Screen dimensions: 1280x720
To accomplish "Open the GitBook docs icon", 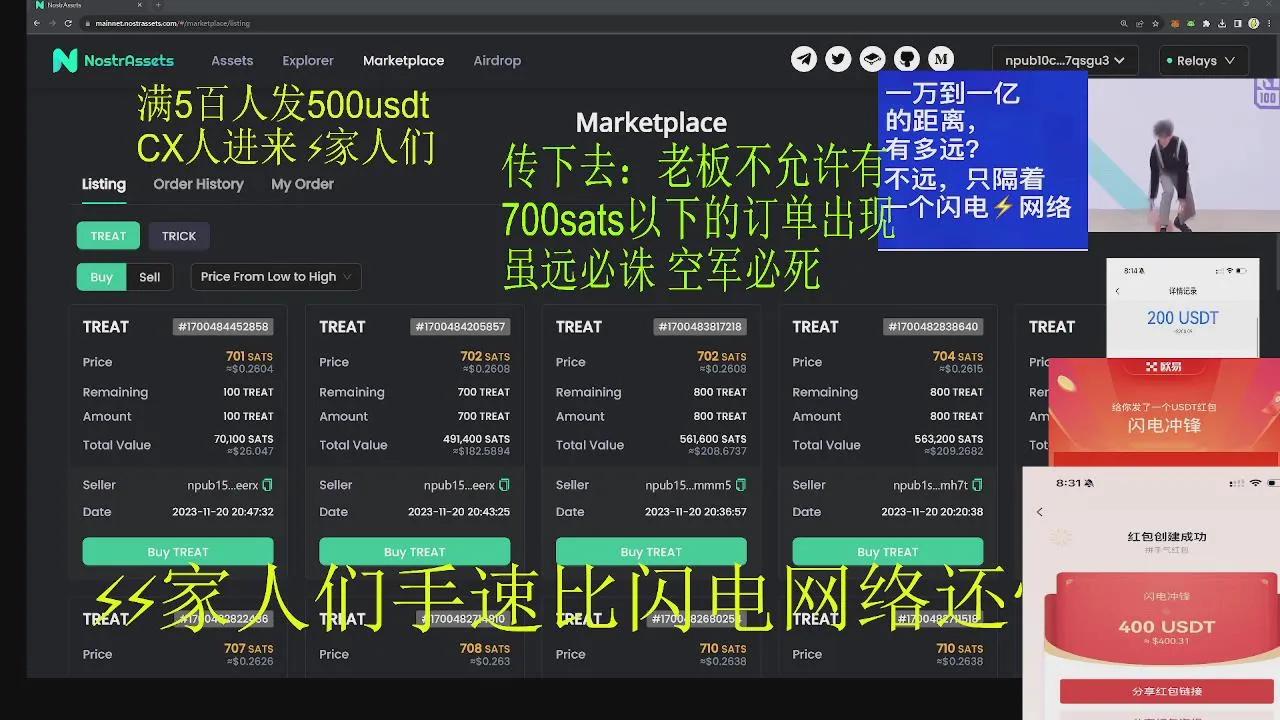I will [x=872, y=60].
